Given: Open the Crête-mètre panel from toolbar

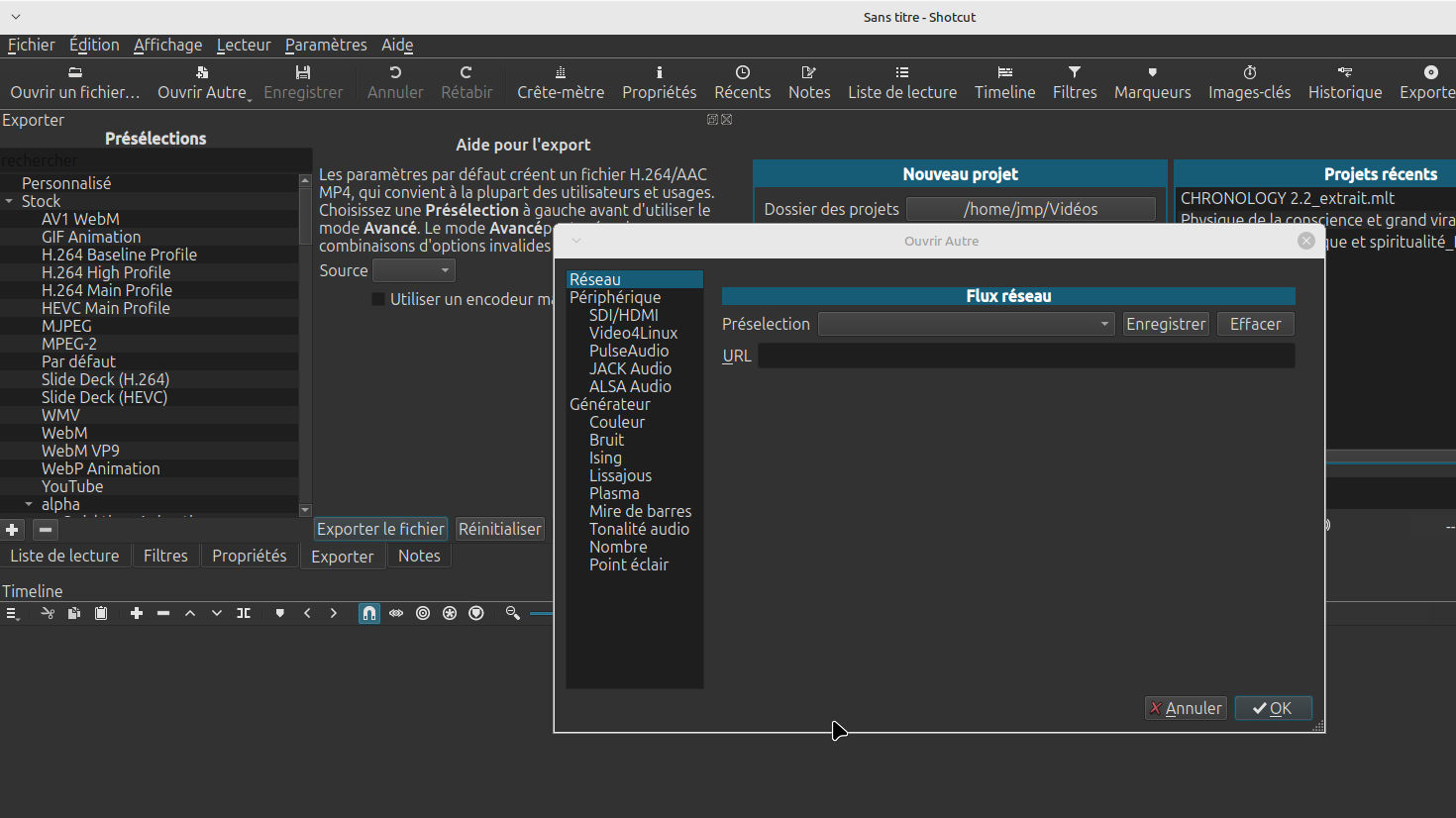Looking at the screenshot, I should pyautogui.click(x=560, y=82).
